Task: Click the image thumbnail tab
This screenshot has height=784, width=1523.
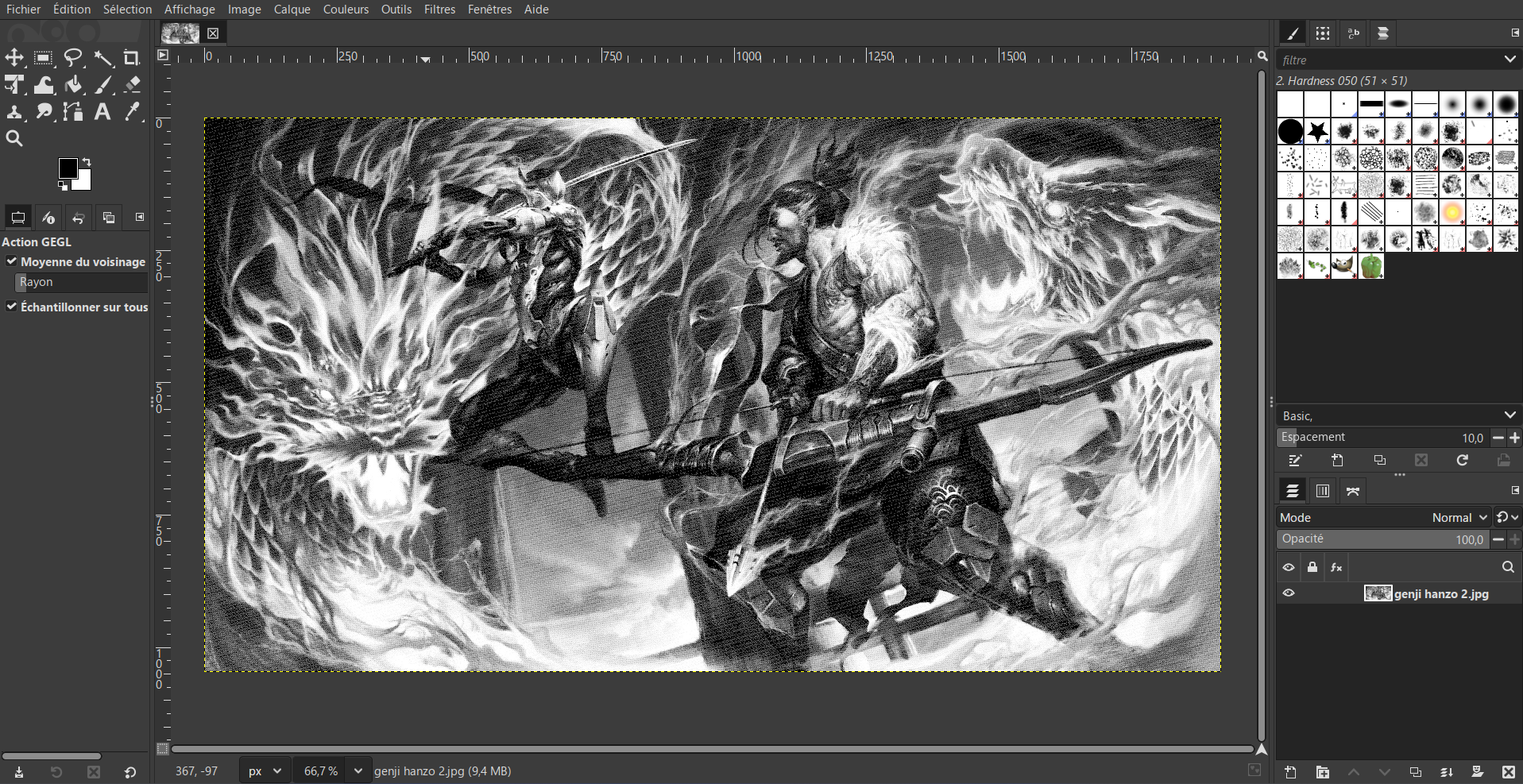Action: (x=180, y=33)
